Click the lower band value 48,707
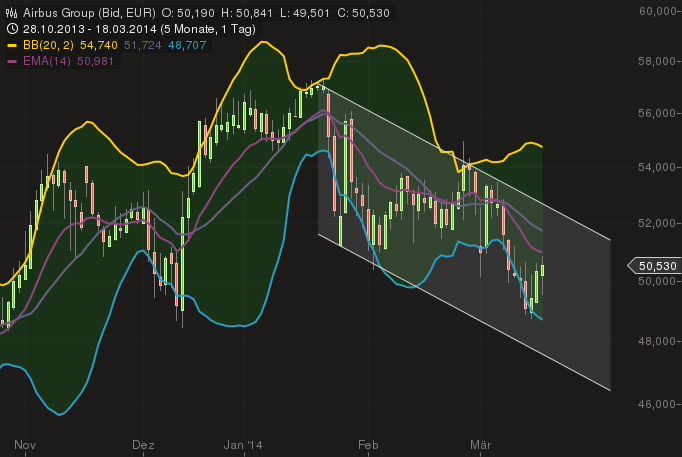Image resolution: width=682 pixels, height=457 pixels. [x=187, y=45]
